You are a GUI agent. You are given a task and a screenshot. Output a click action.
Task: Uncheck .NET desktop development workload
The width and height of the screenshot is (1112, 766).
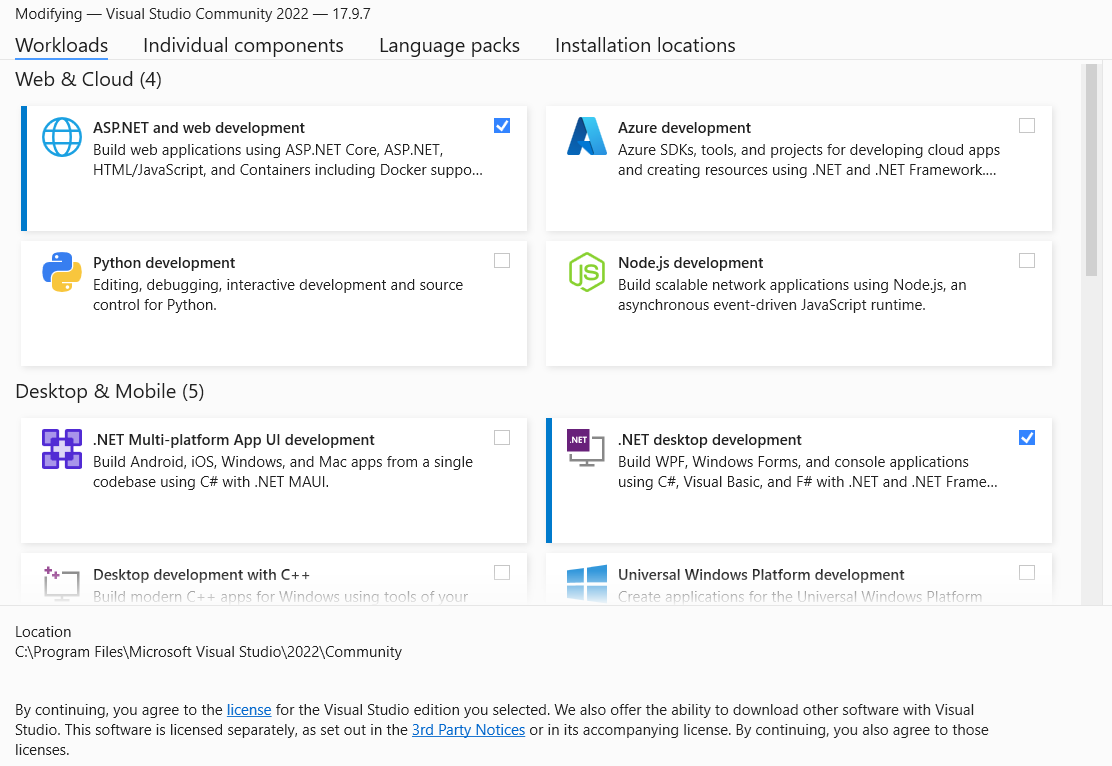[1027, 438]
